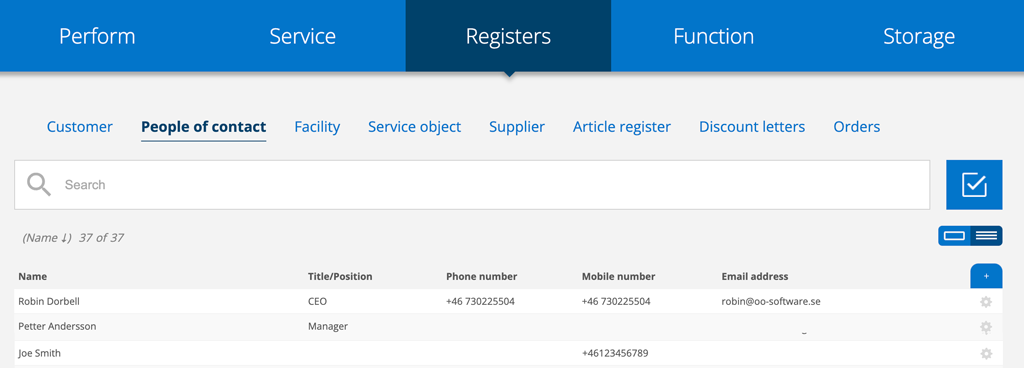The height and width of the screenshot is (368, 1024).
Task: Click the blue checkmark selection button
Action: 974,185
